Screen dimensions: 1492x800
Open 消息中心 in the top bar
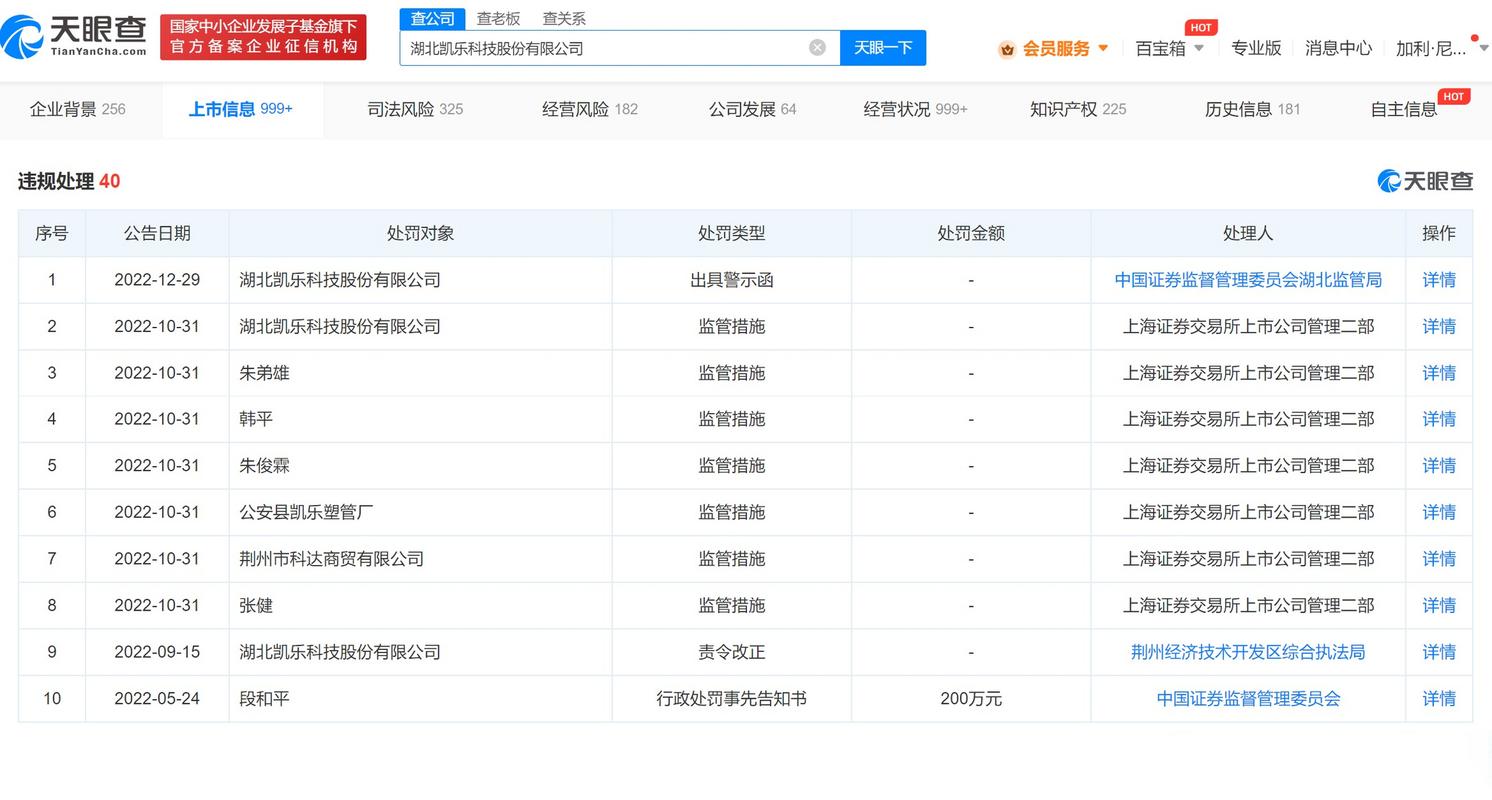pyautogui.click(x=1338, y=48)
